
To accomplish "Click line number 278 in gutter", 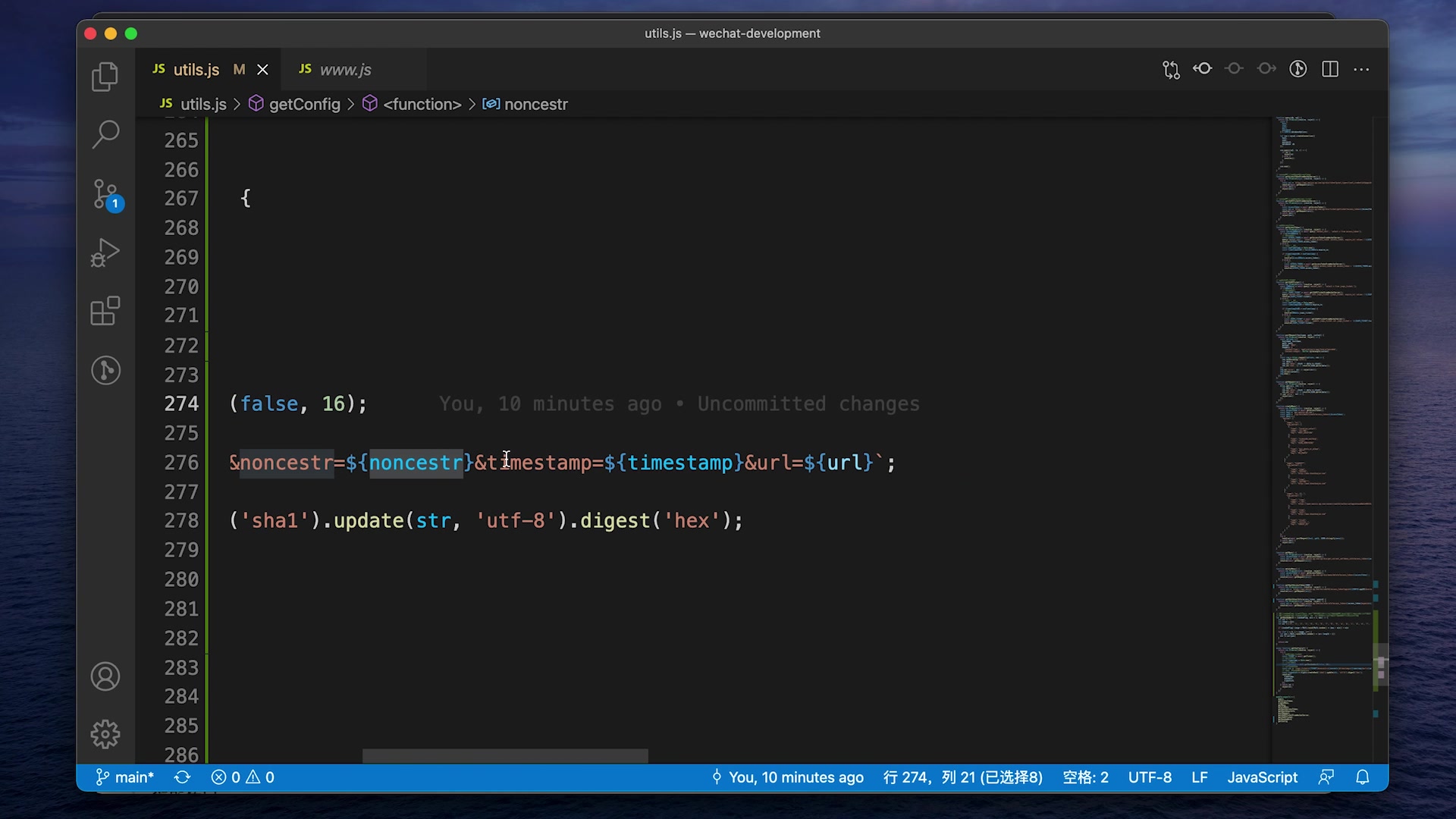I will [181, 522].
